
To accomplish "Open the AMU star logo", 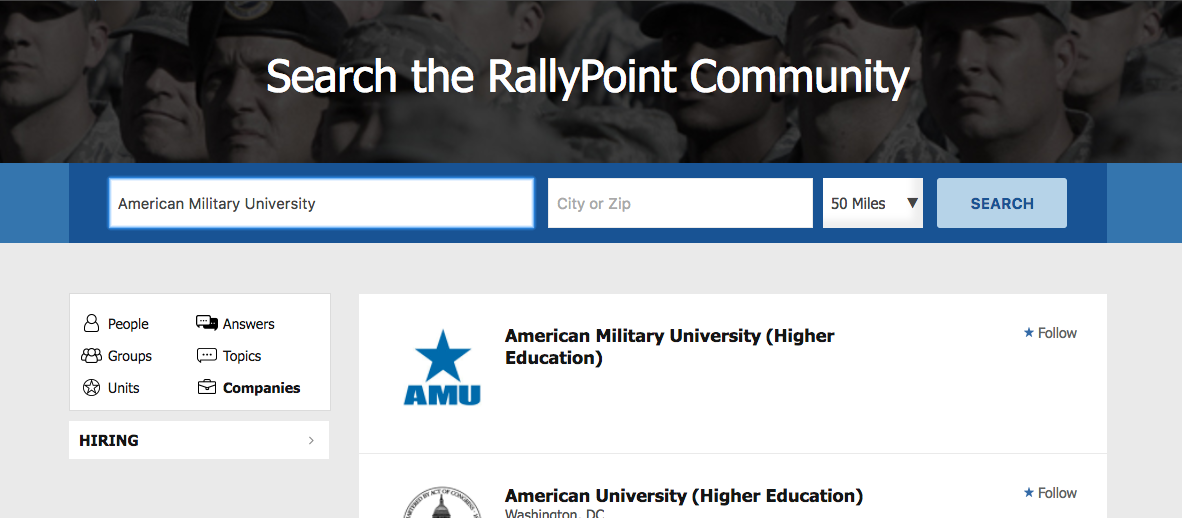I will click(442, 368).
